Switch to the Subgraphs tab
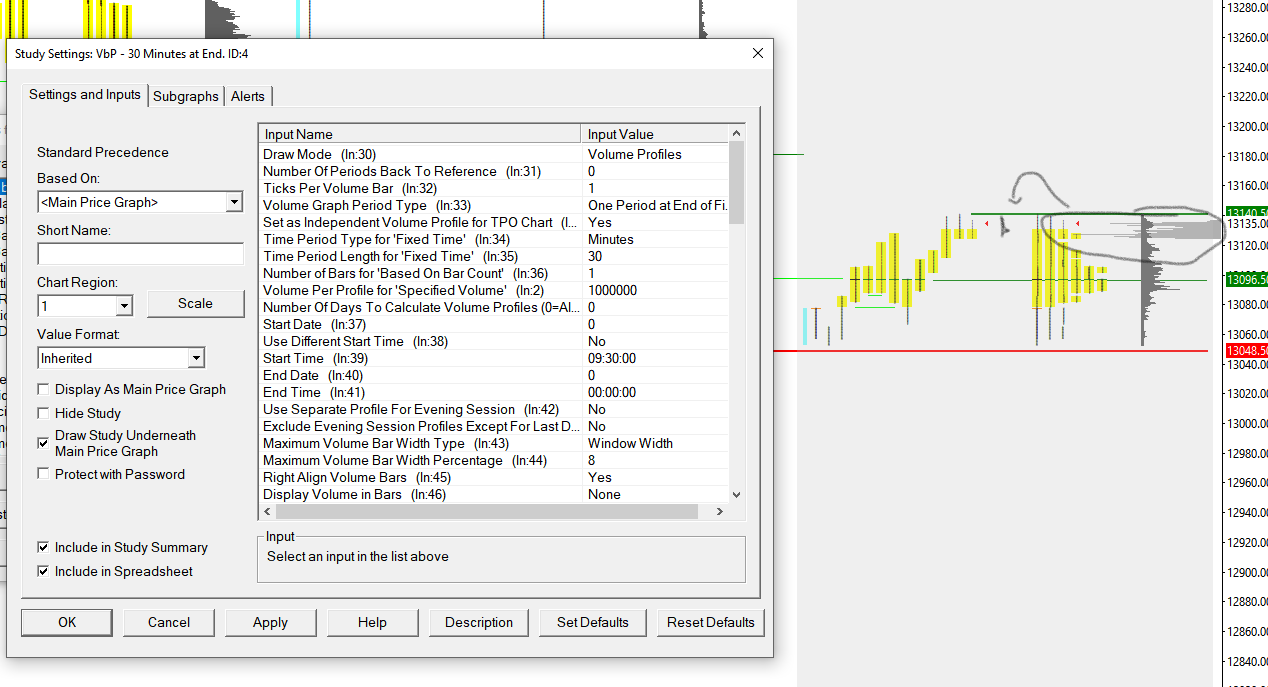The height and width of the screenshot is (687, 1268). (x=186, y=96)
